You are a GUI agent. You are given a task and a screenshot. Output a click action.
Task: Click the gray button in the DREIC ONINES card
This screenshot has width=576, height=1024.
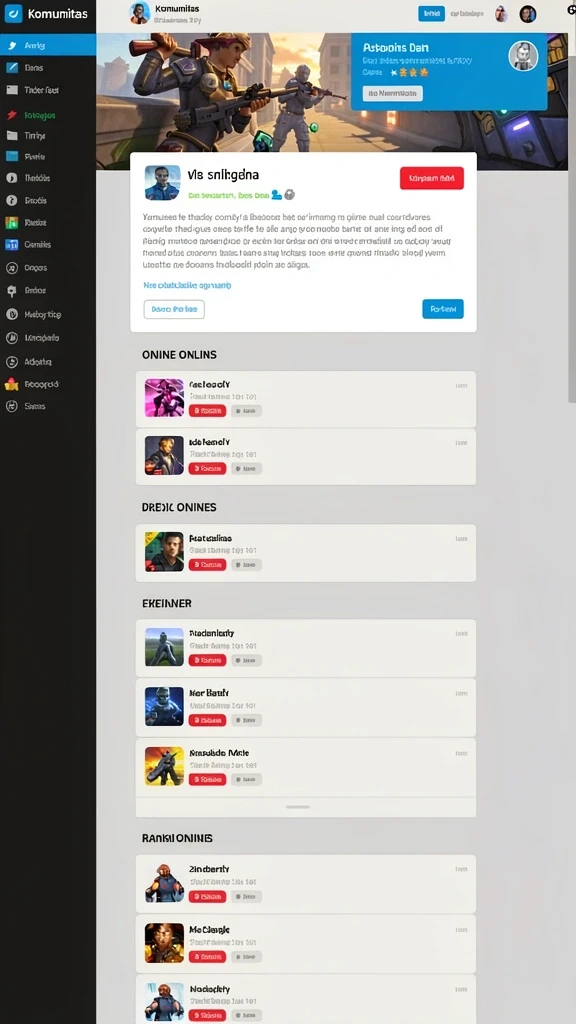(x=246, y=565)
